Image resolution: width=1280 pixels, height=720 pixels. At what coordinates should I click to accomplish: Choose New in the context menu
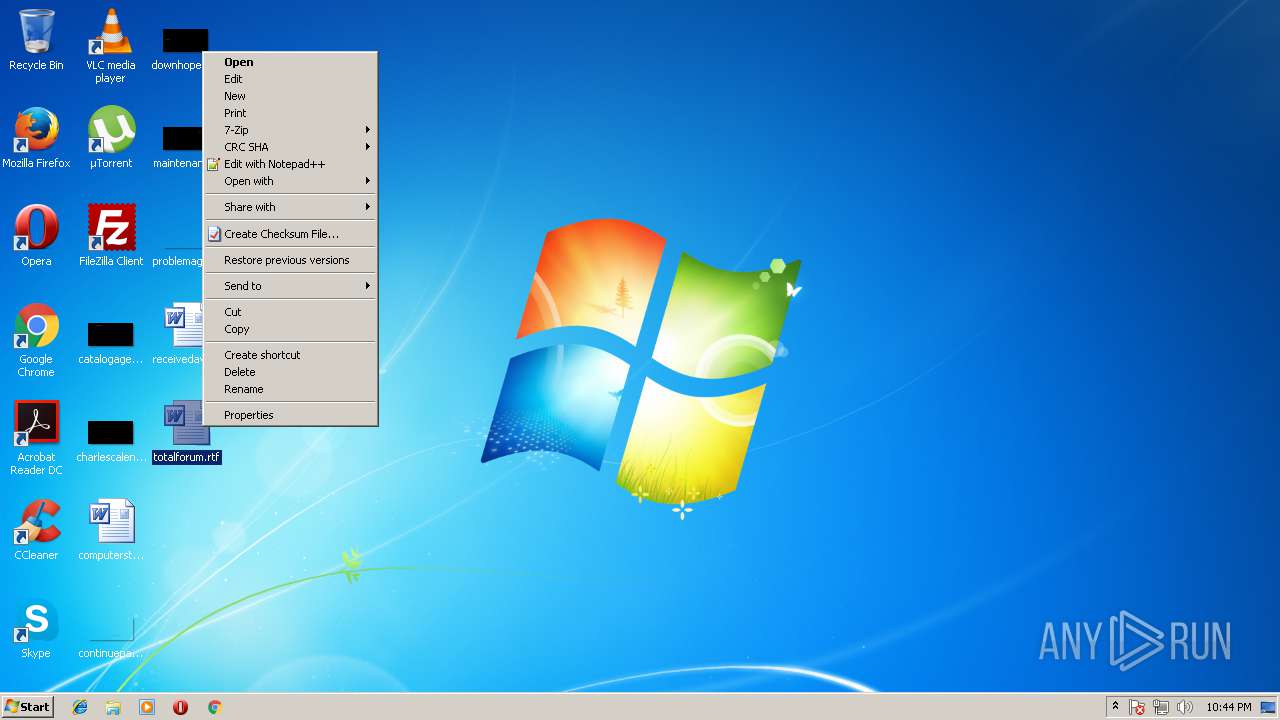click(290, 96)
